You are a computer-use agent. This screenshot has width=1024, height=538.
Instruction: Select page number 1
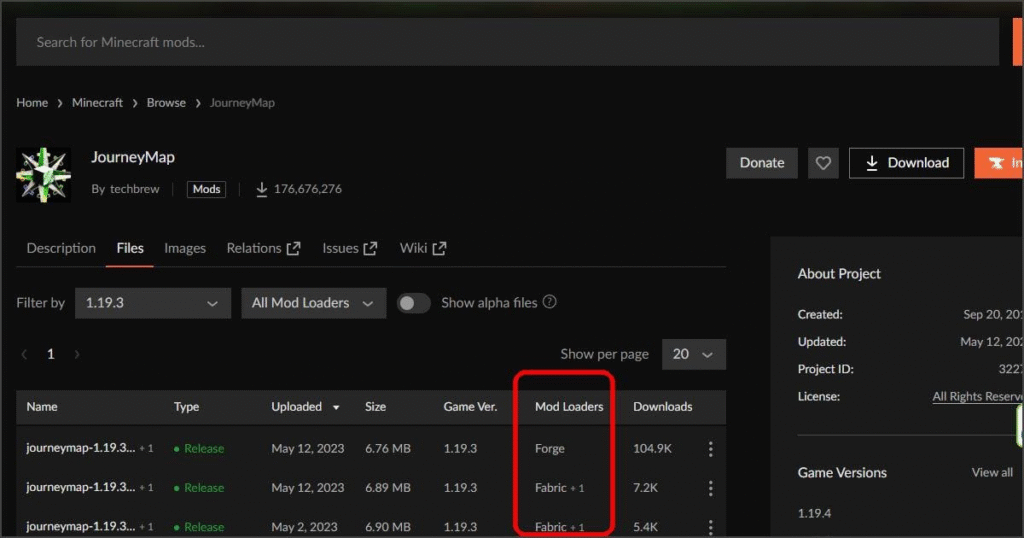50,354
